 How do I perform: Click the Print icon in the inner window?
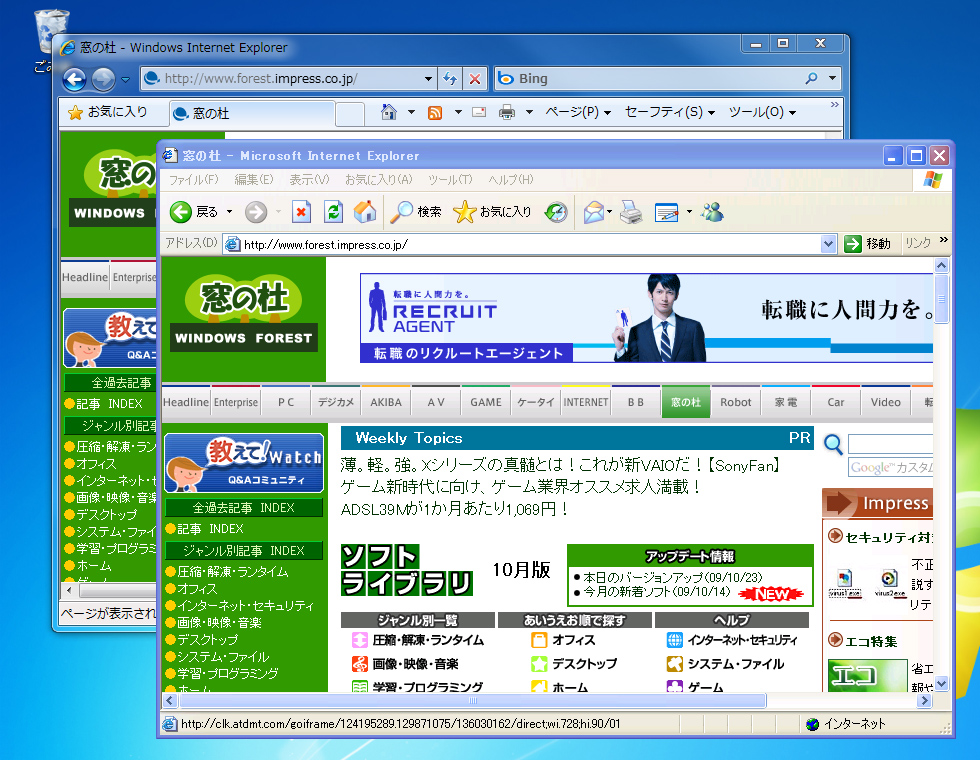coord(630,211)
